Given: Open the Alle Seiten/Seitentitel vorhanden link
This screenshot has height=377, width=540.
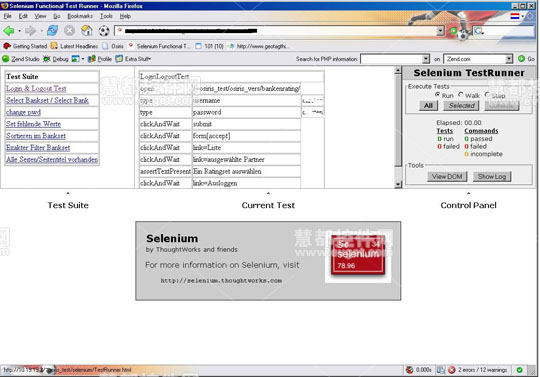Looking at the screenshot, I should [x=52, y=159].
